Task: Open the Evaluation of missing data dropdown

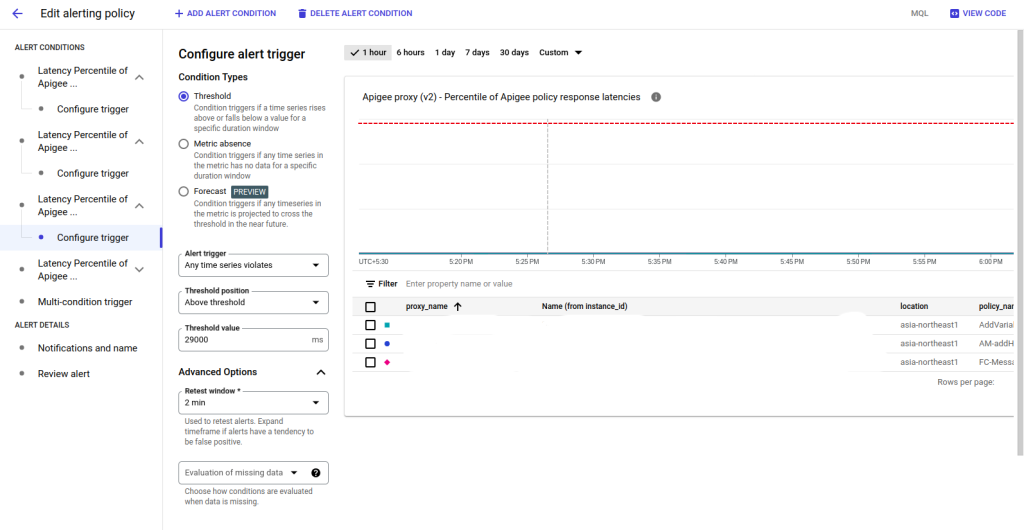Action: [253, 473]
